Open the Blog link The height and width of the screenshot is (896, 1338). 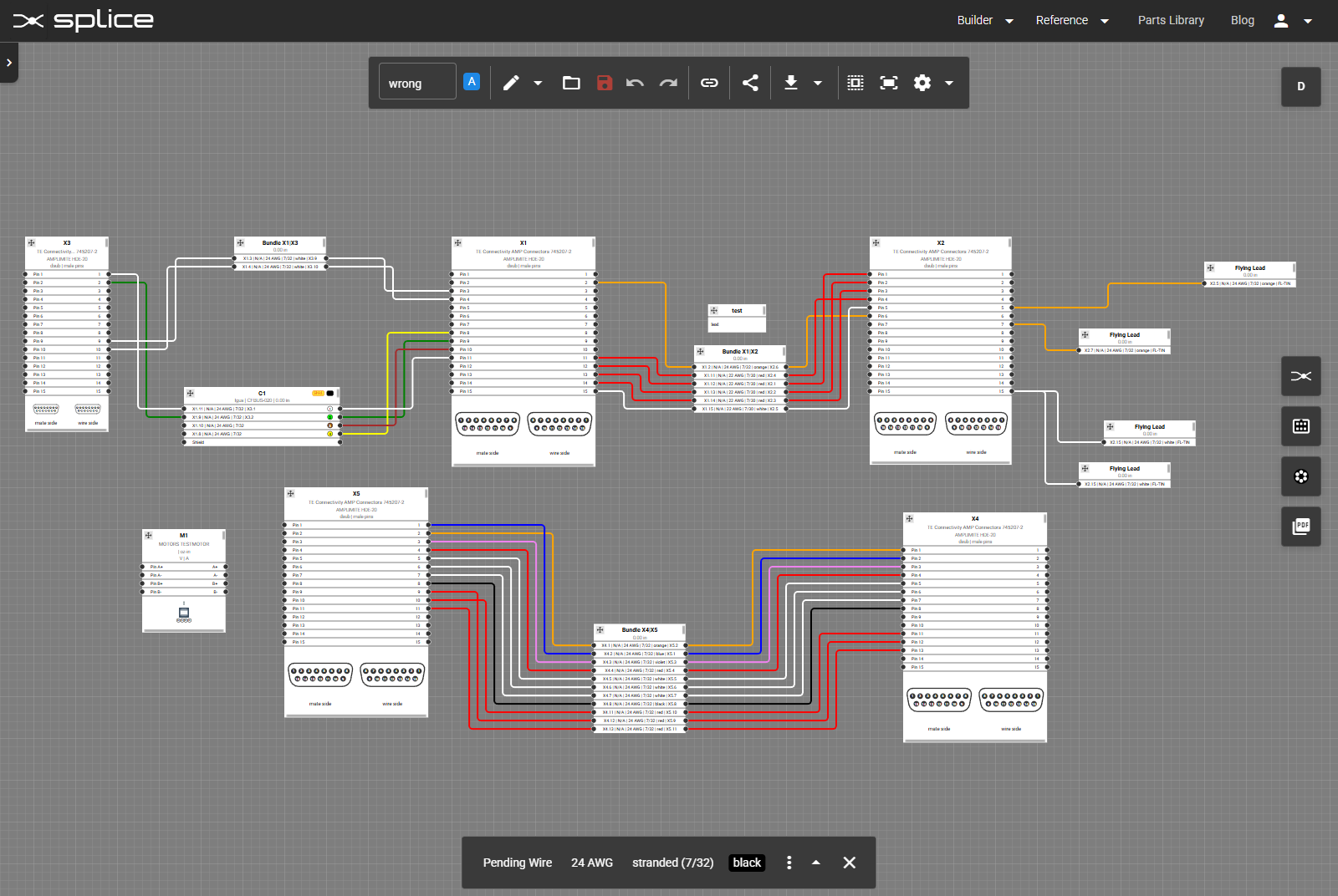1242,20
